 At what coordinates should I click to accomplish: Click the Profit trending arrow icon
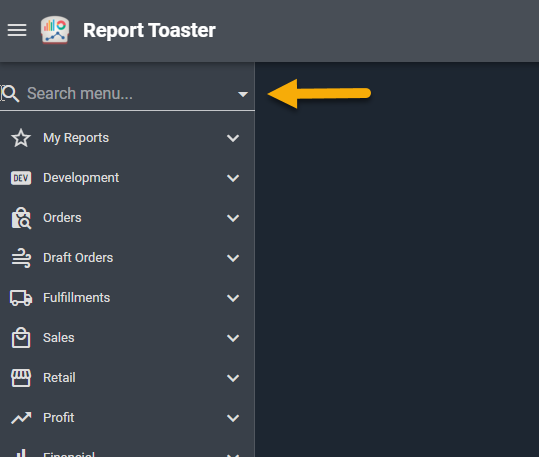pos(21,418)
